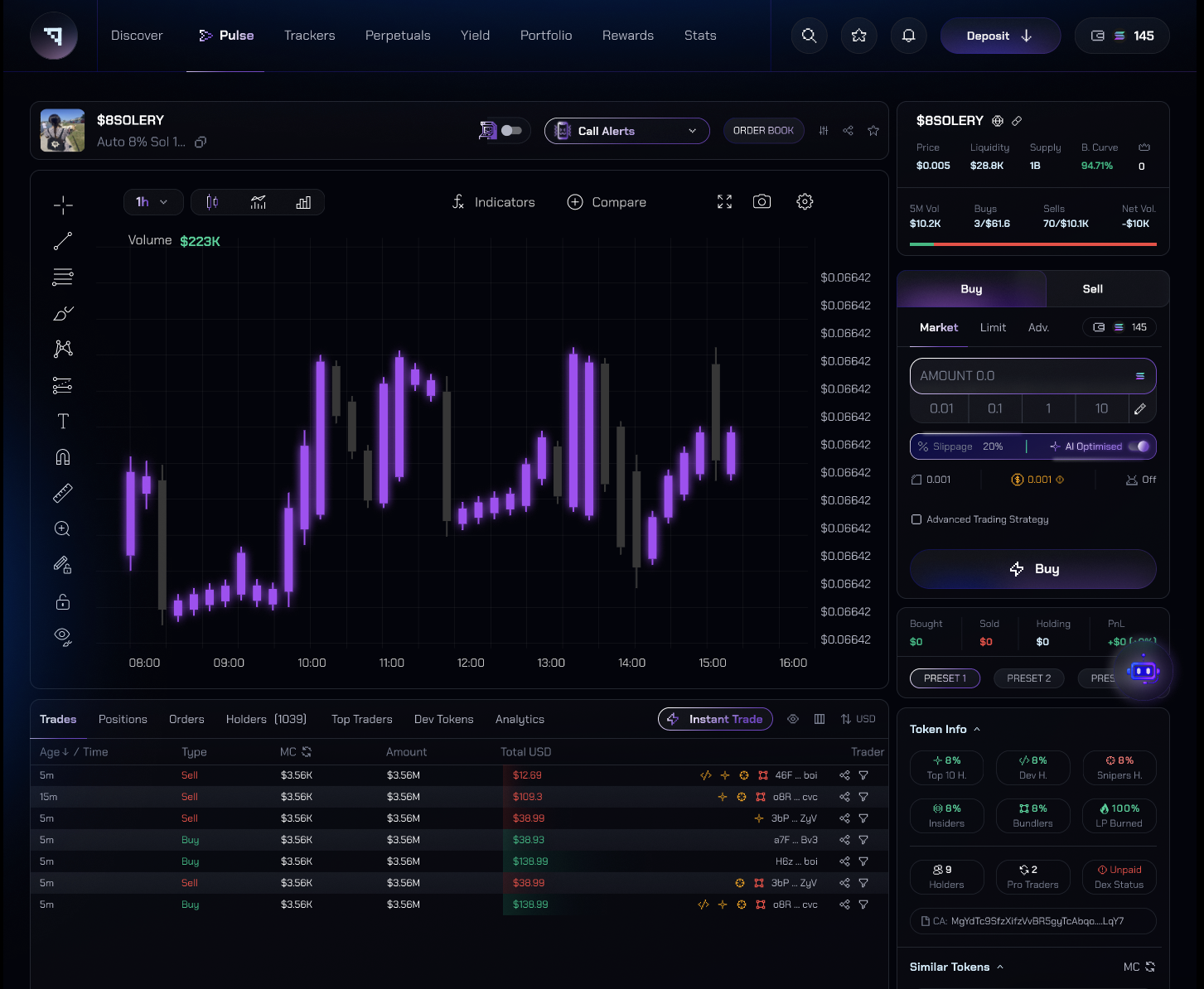Open the search magnifier in header
The image size is (1204, 989).
(x=809, y=36)
